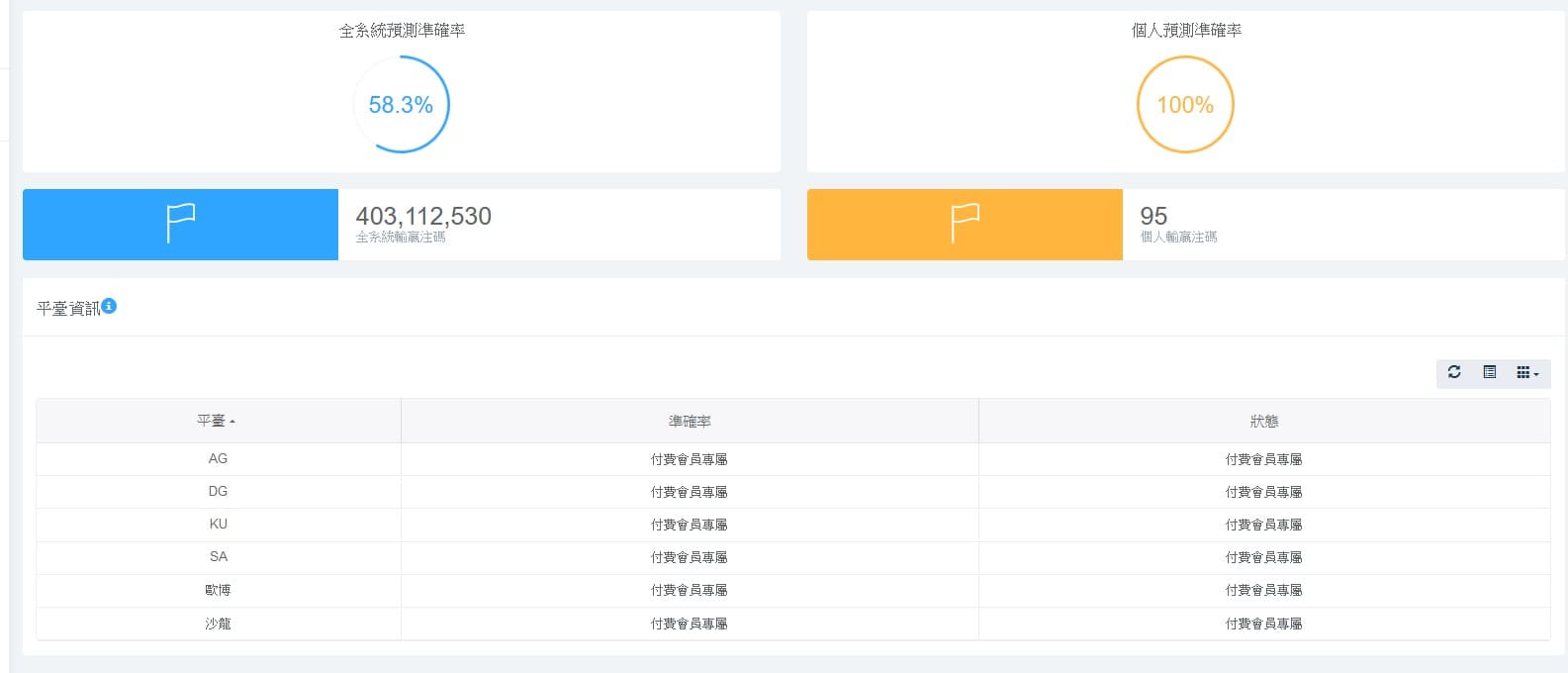Sort by 平臺 column header

point(218,421)
